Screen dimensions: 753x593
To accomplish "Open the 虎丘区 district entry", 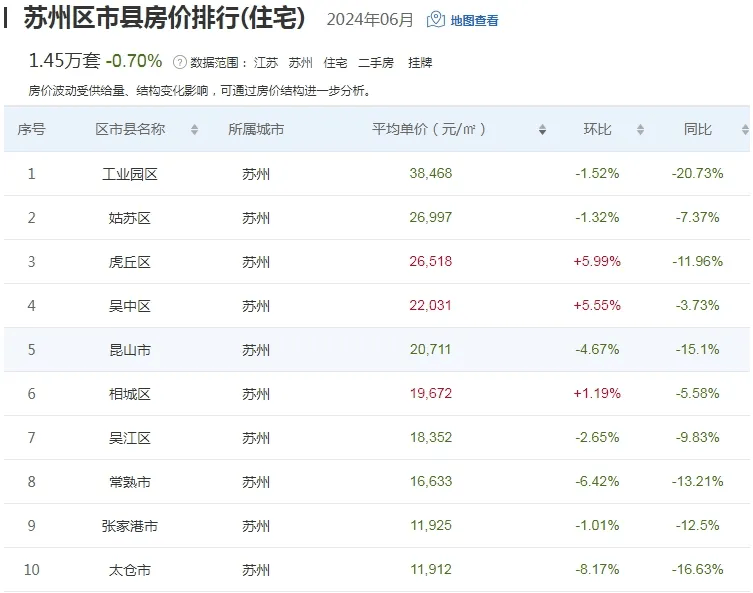I will pyautogui.click(x=130, y=262).
